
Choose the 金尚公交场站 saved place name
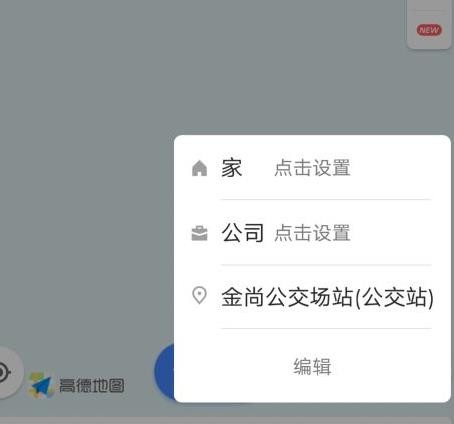coord(287,297)
